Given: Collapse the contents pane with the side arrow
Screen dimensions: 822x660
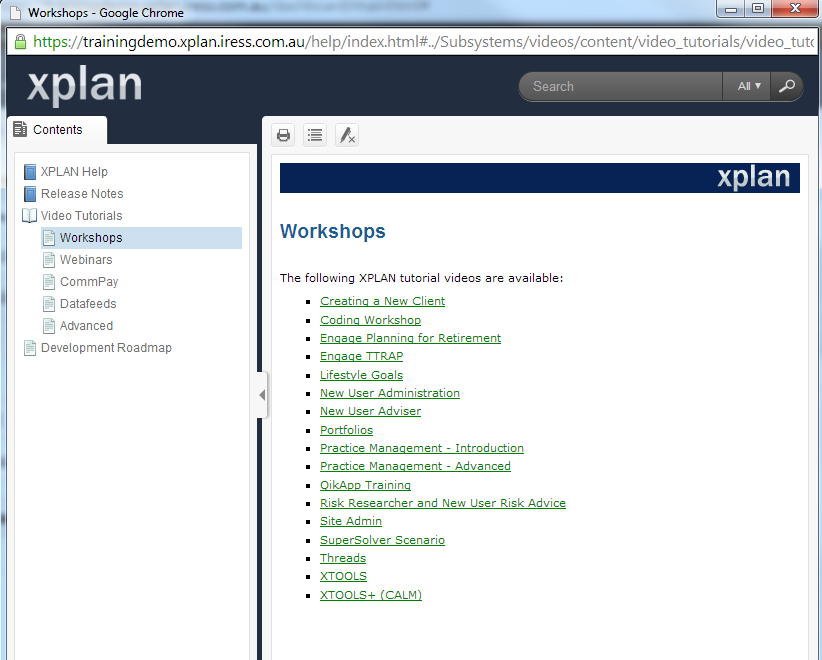Looking at the screenshot, I should [x=262, y=395].
